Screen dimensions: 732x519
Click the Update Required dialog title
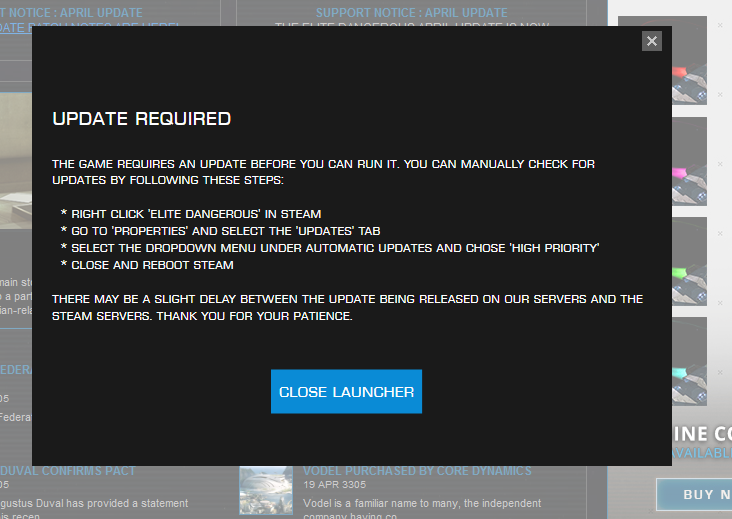point(141,119)
